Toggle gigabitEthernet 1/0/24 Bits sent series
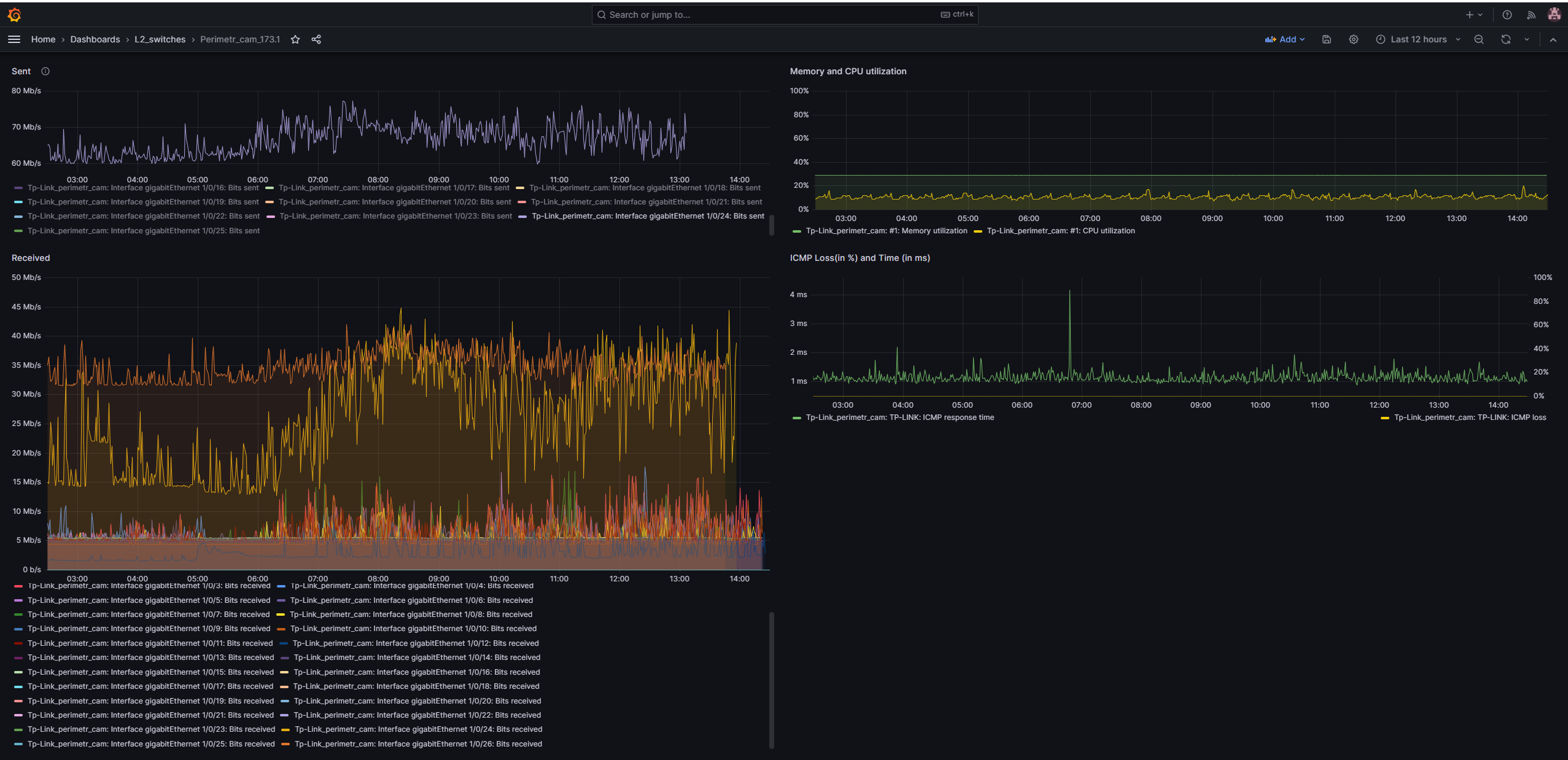The width and height of the screenshot is (1568, 760). [648, 216]
